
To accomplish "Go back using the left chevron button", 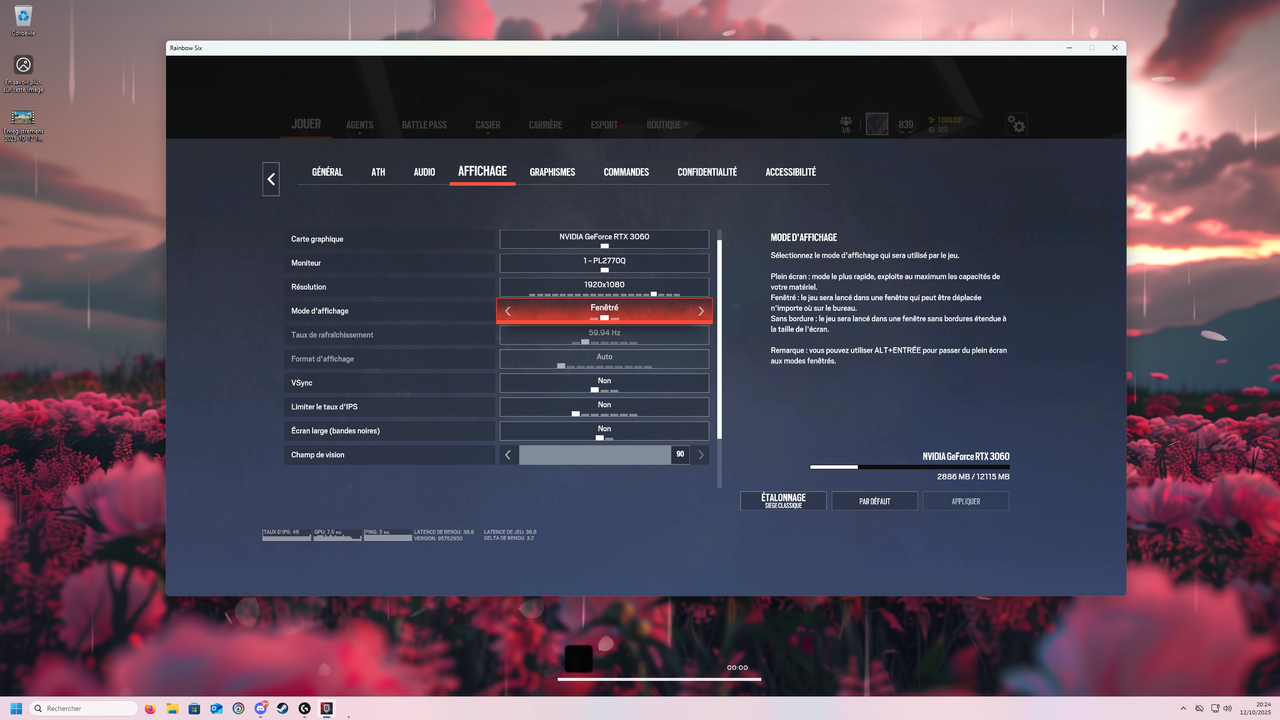I will (x=271, y=179).
